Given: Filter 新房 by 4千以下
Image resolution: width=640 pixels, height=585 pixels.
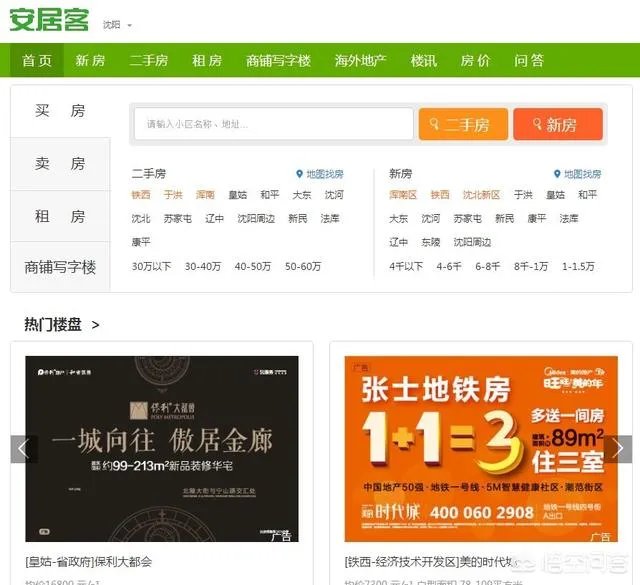Looking at the screenshot, I should 406,267.
